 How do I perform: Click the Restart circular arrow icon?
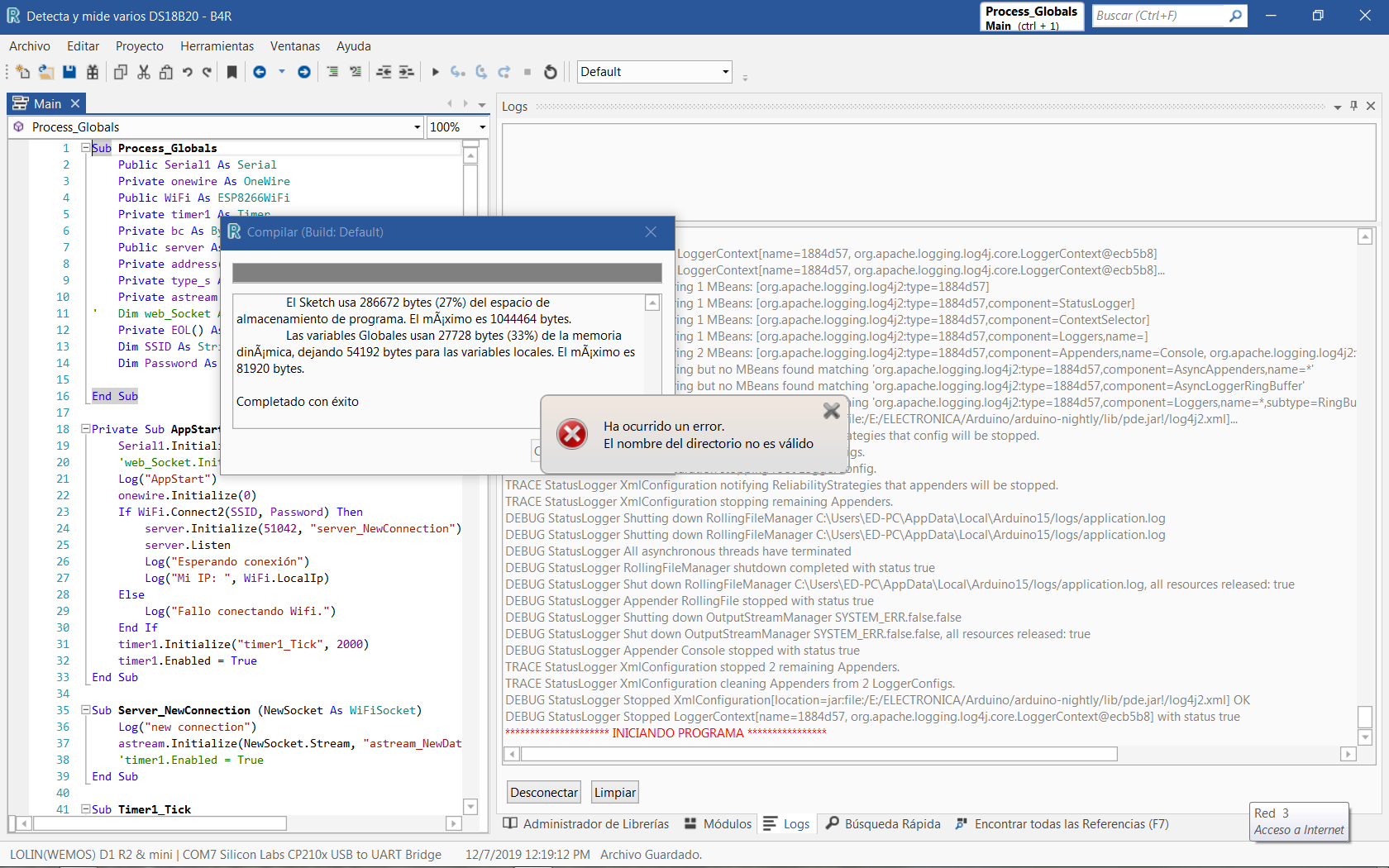[x=551, y=72]
